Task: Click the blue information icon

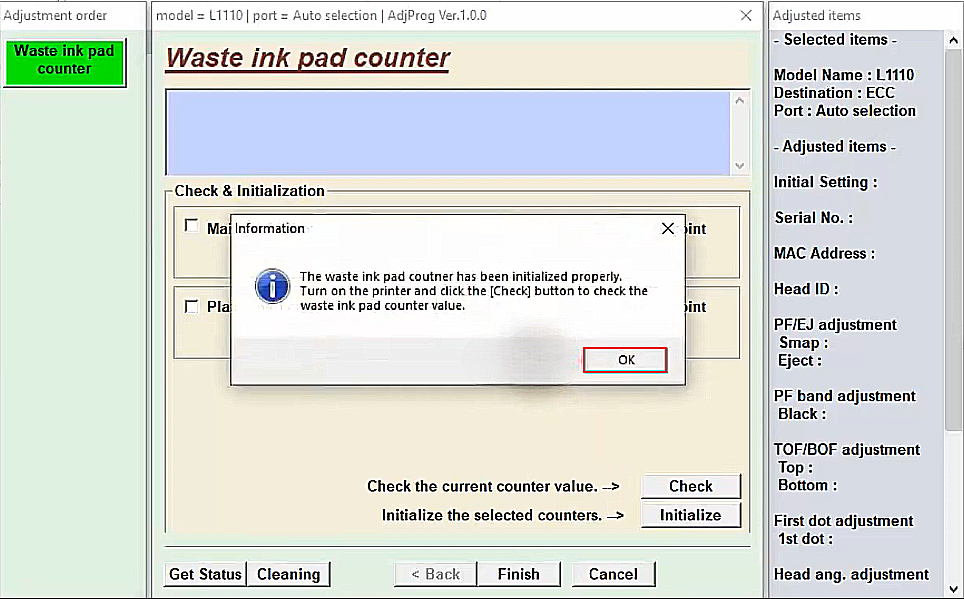Action: coord(272,286)
